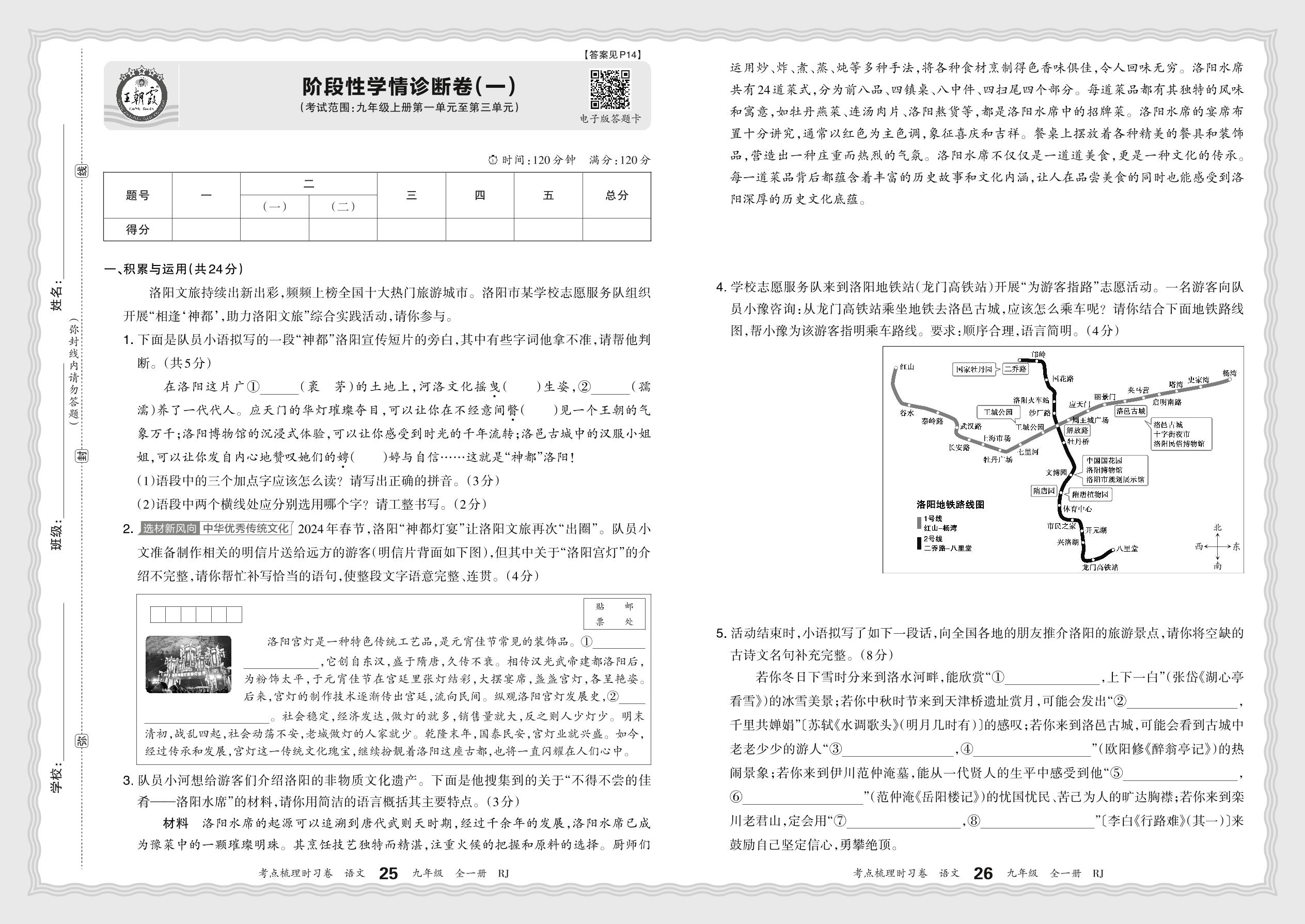Image resolution: width=1305 pixels, height=924 pixels.
Task: Click the 得分 cell under column 一
Action: (x=206, y=230)
